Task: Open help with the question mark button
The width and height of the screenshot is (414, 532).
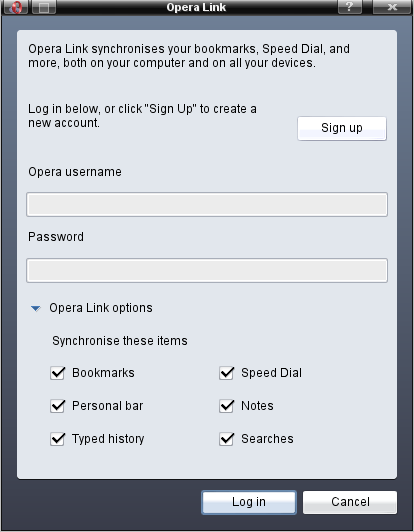Action: (350, 7)
